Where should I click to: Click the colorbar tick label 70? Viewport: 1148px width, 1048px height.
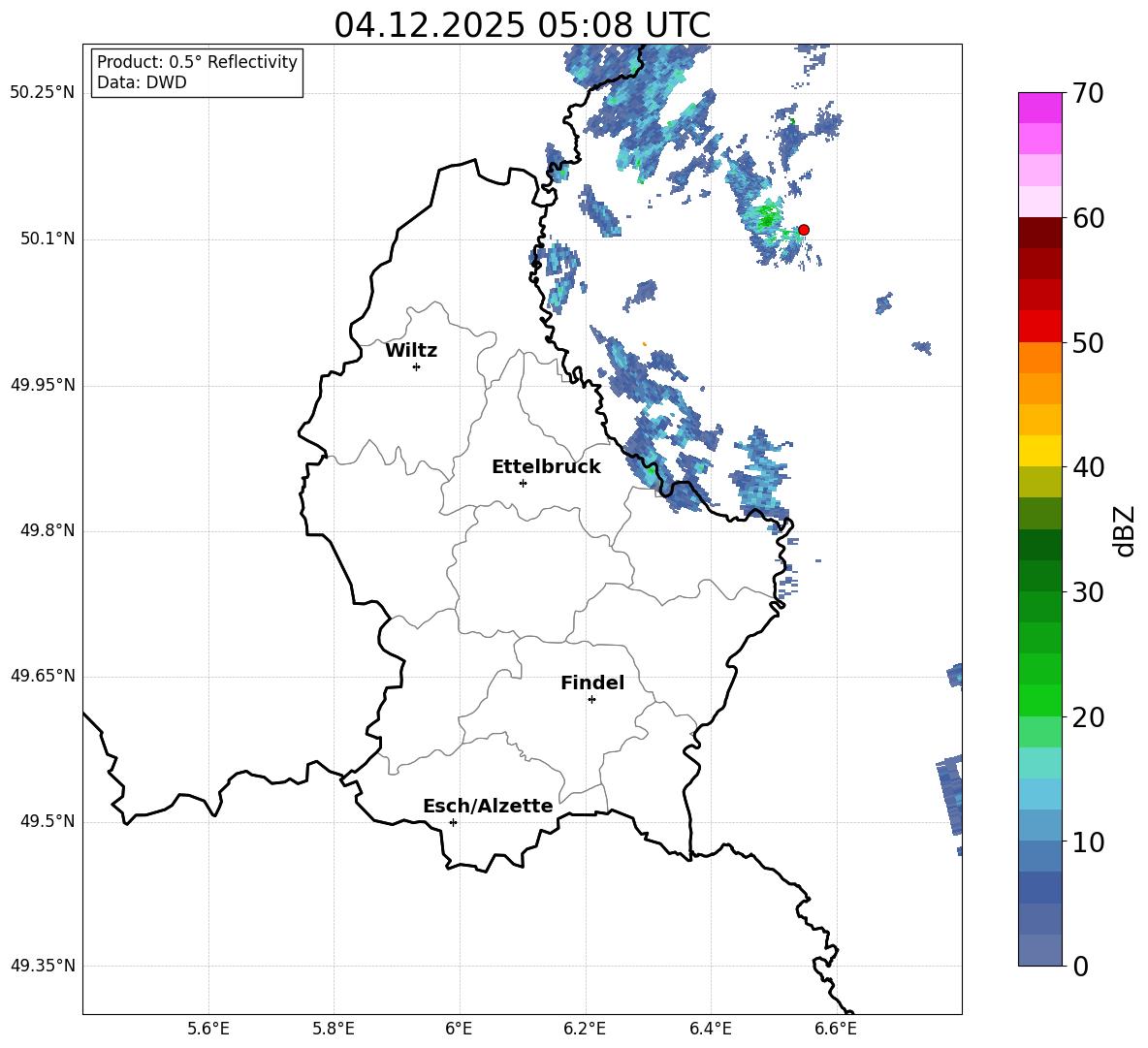click(1088, 93)
